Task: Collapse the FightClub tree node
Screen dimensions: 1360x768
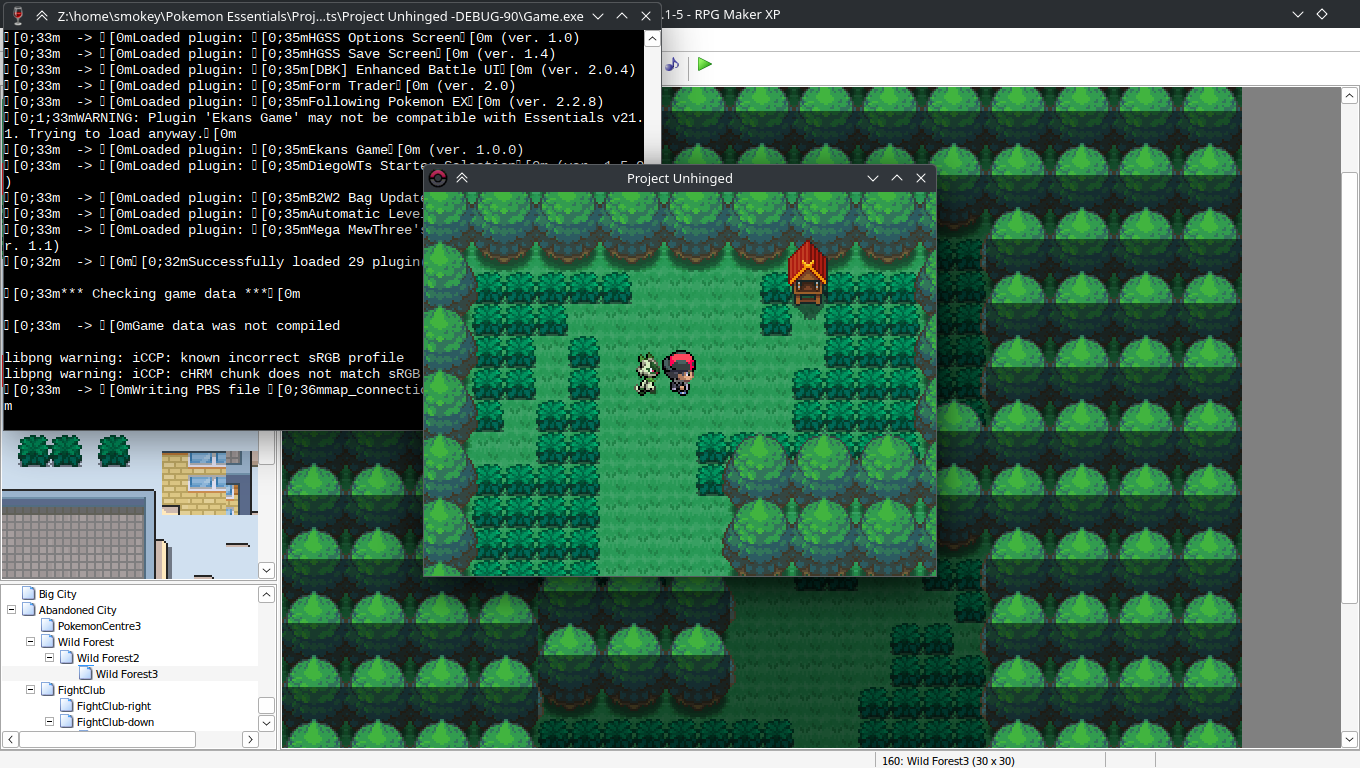Action: [31, 690]
